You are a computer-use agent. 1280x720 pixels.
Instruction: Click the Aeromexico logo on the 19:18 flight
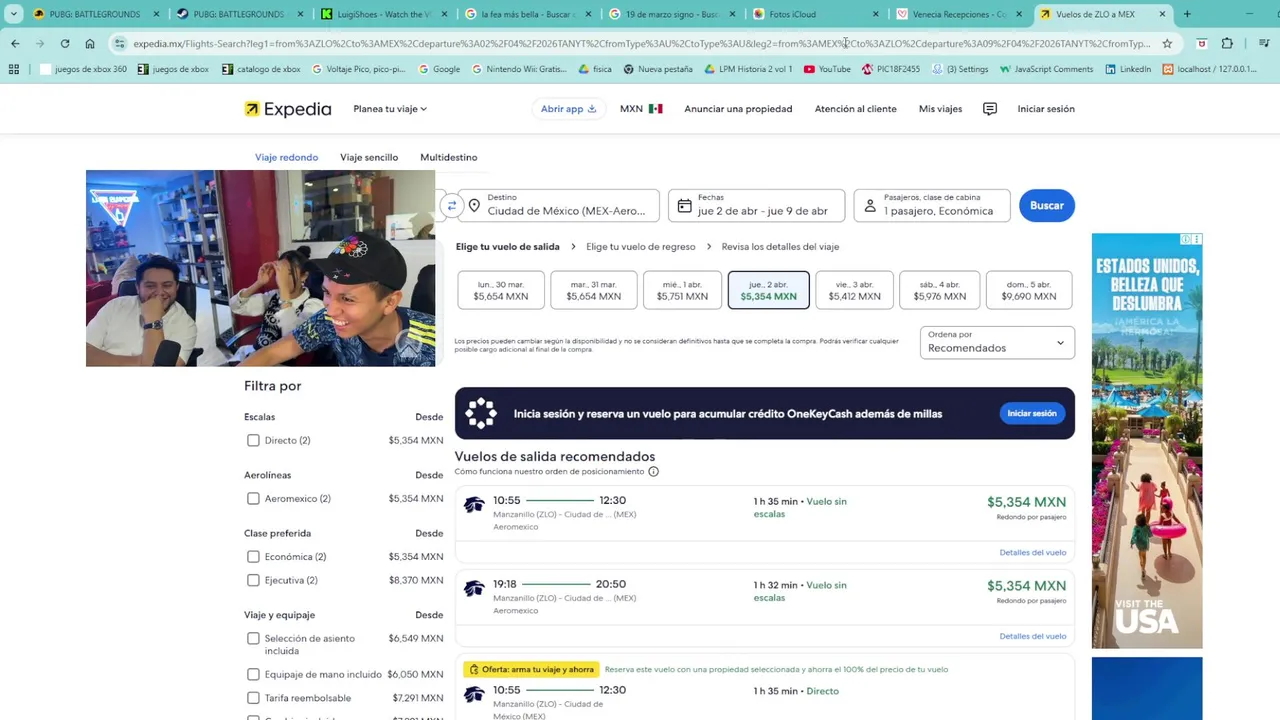click(x=474, y=588)
